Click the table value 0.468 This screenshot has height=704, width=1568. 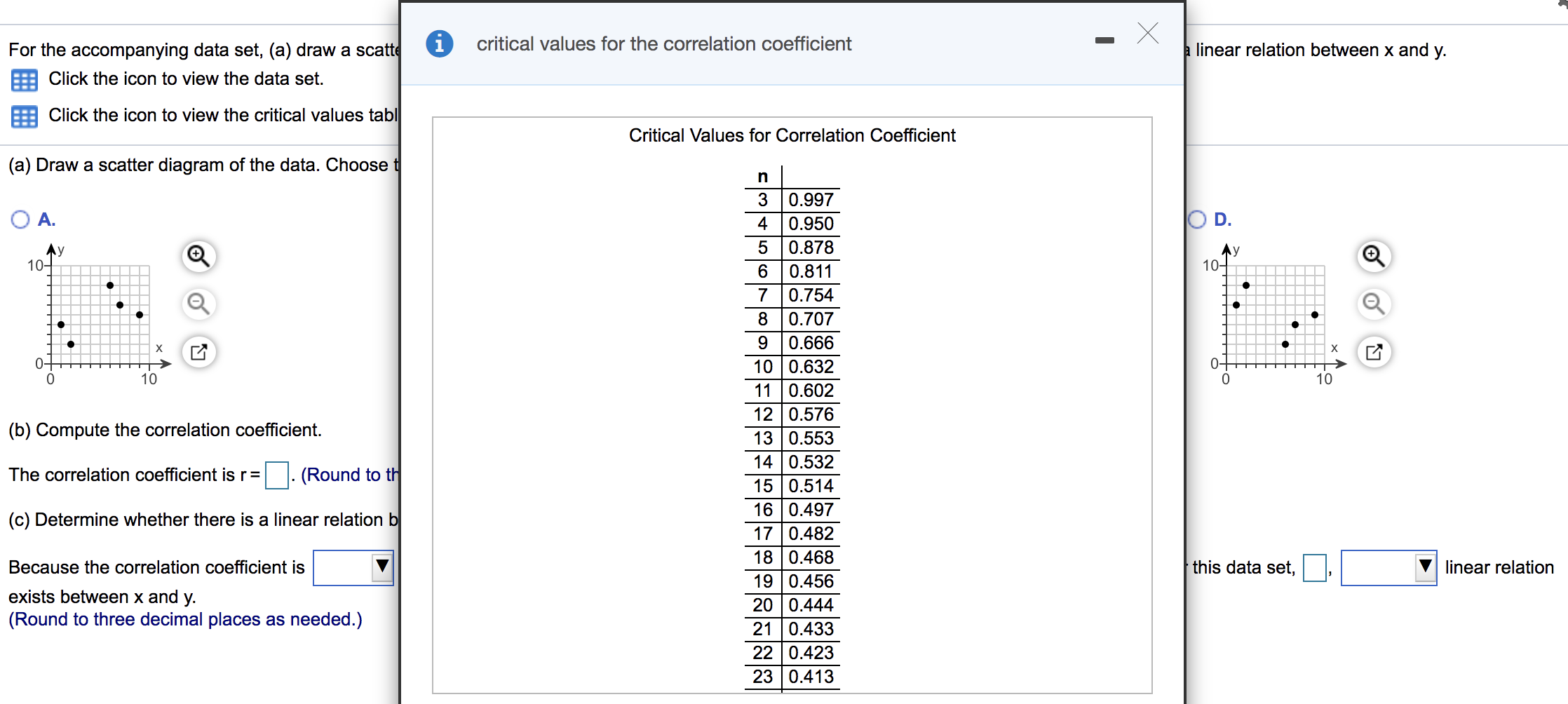tap(811, 557)
